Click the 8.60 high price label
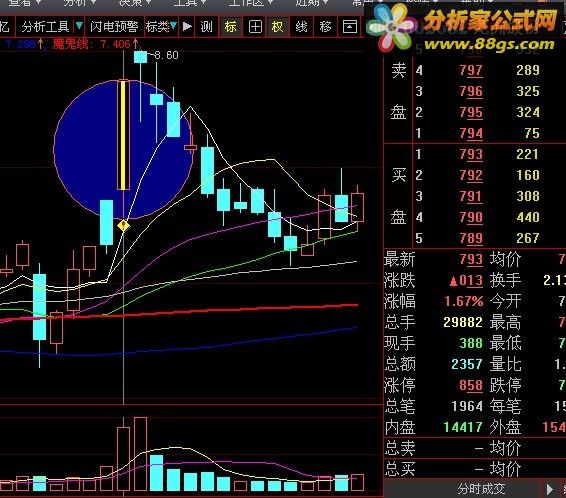The image size is (566, 498). (166, 55)
